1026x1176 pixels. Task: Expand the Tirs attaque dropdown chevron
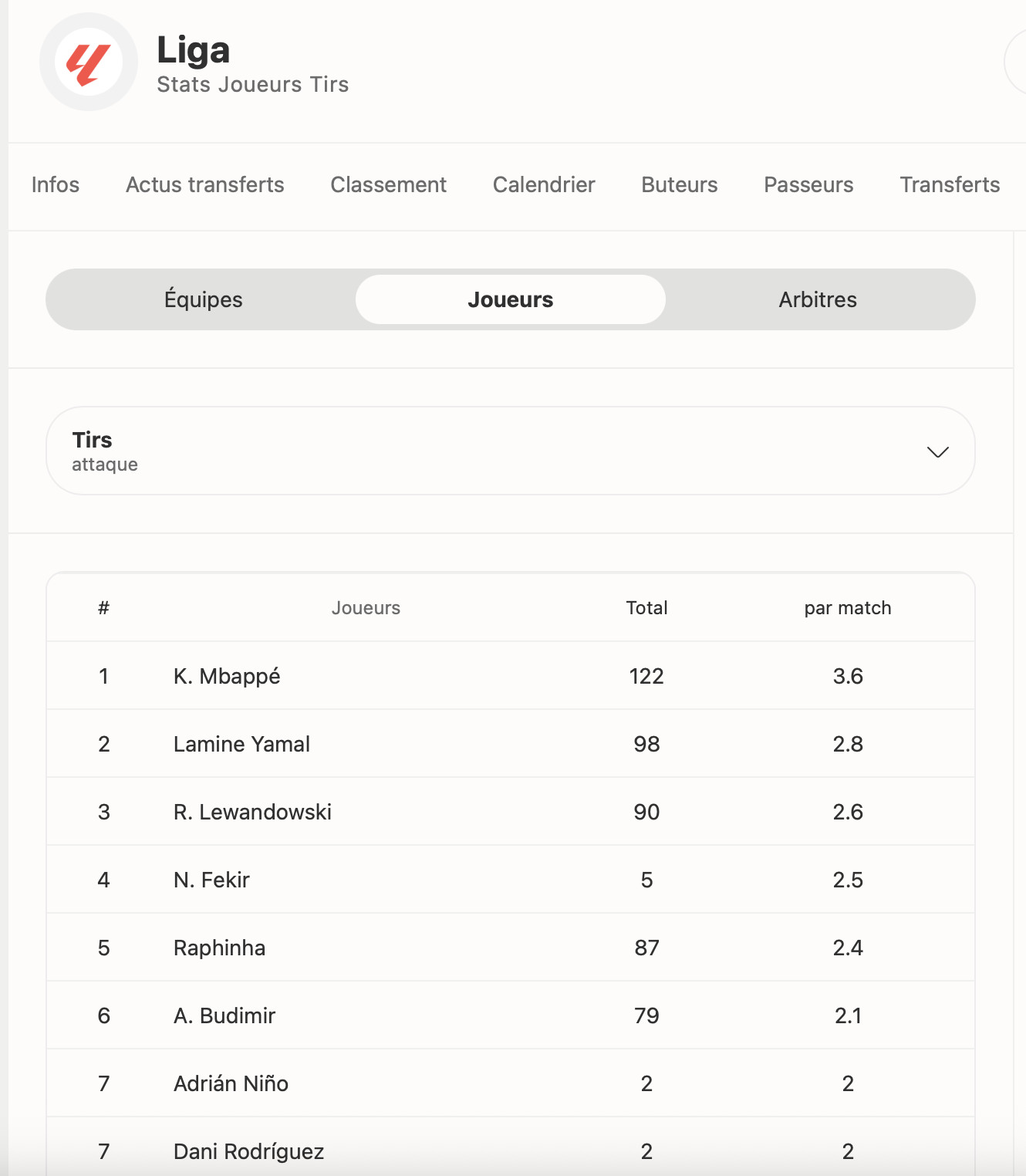tap(937, 452)
